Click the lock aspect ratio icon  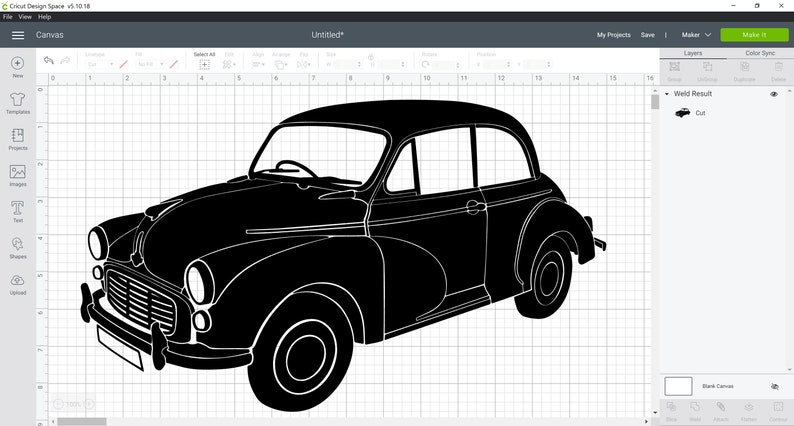371,57
